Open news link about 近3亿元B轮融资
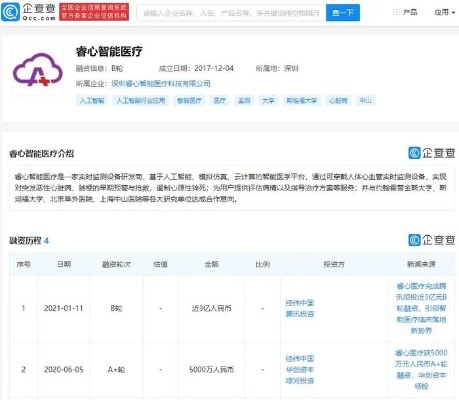The width and height of the screenshot is (459, 400). (421, 308)
